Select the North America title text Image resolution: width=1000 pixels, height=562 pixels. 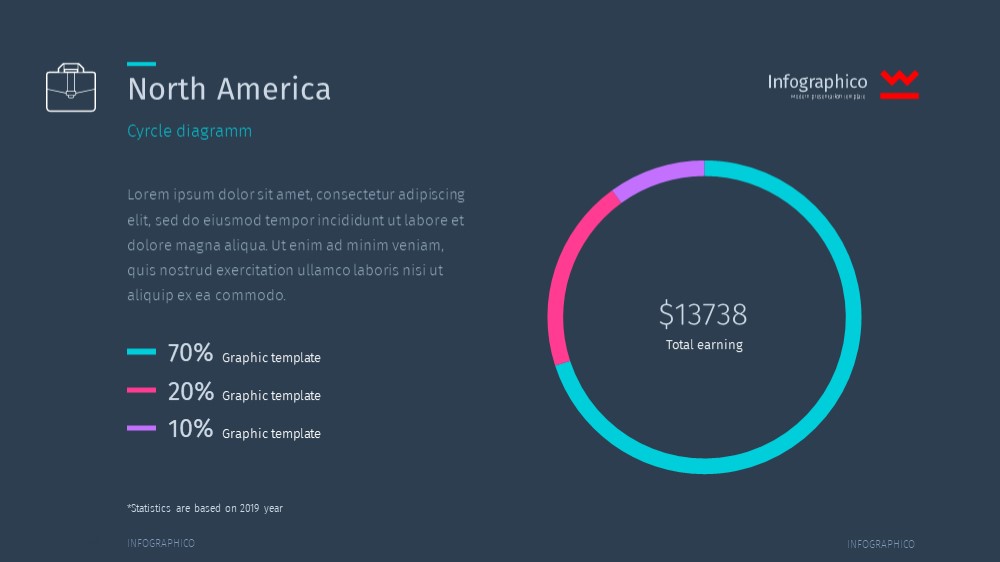coord(229,89)
